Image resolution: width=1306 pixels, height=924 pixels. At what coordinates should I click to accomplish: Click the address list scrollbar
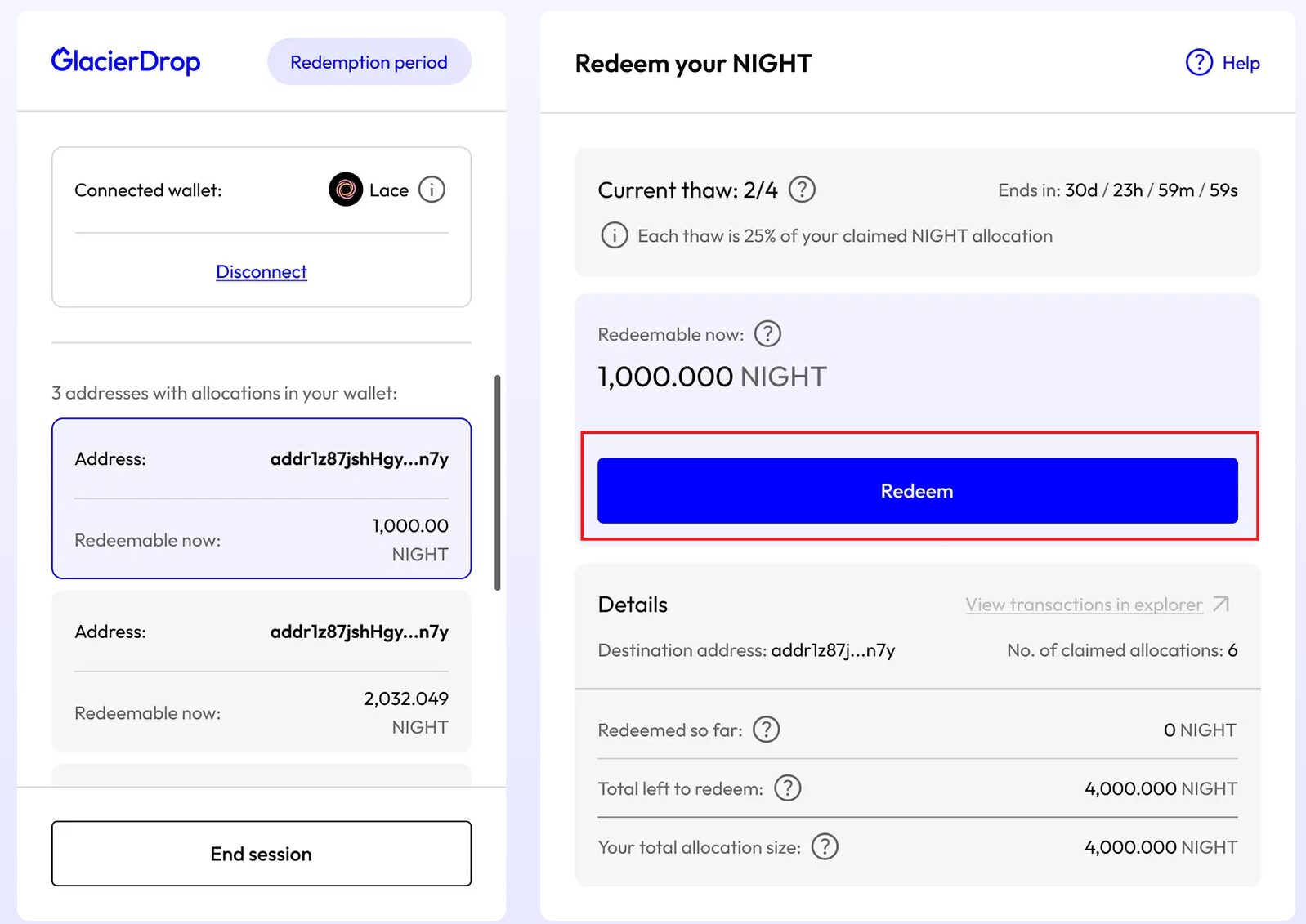pyautogui.click(x=497, y=482)
